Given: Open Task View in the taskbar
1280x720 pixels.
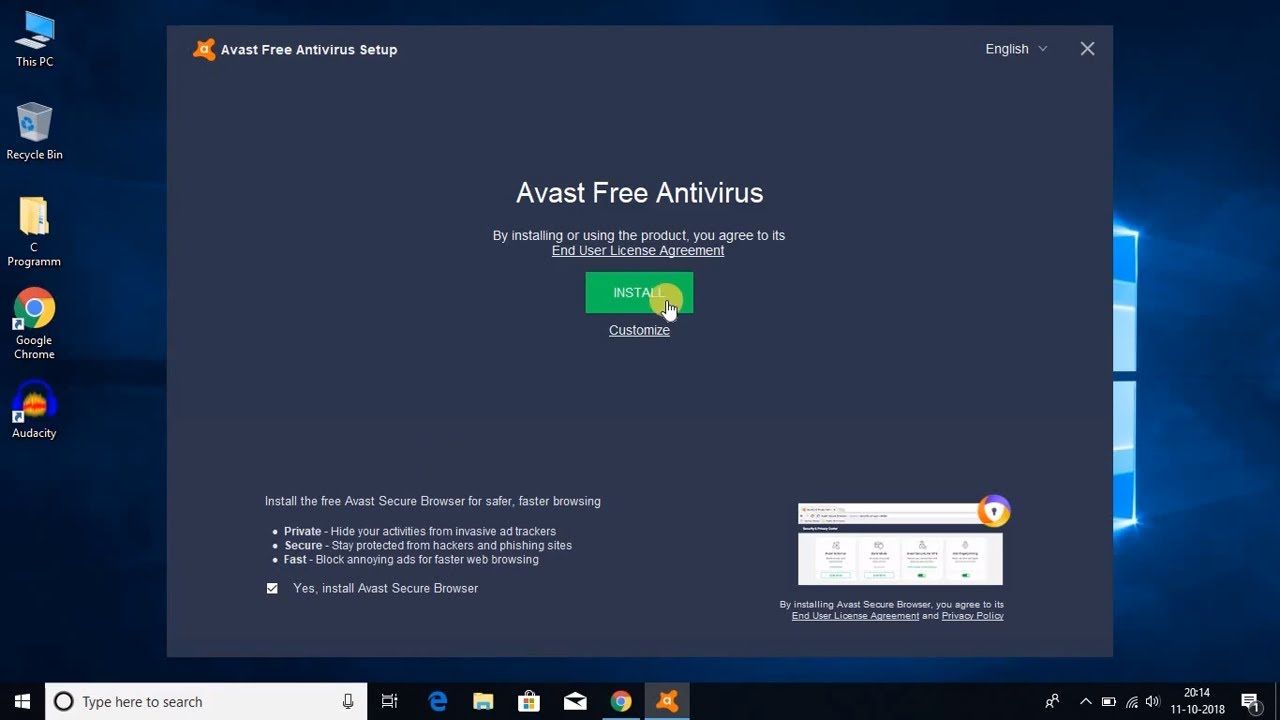Looking at the screenshot, I should click(x=390, y=701).
